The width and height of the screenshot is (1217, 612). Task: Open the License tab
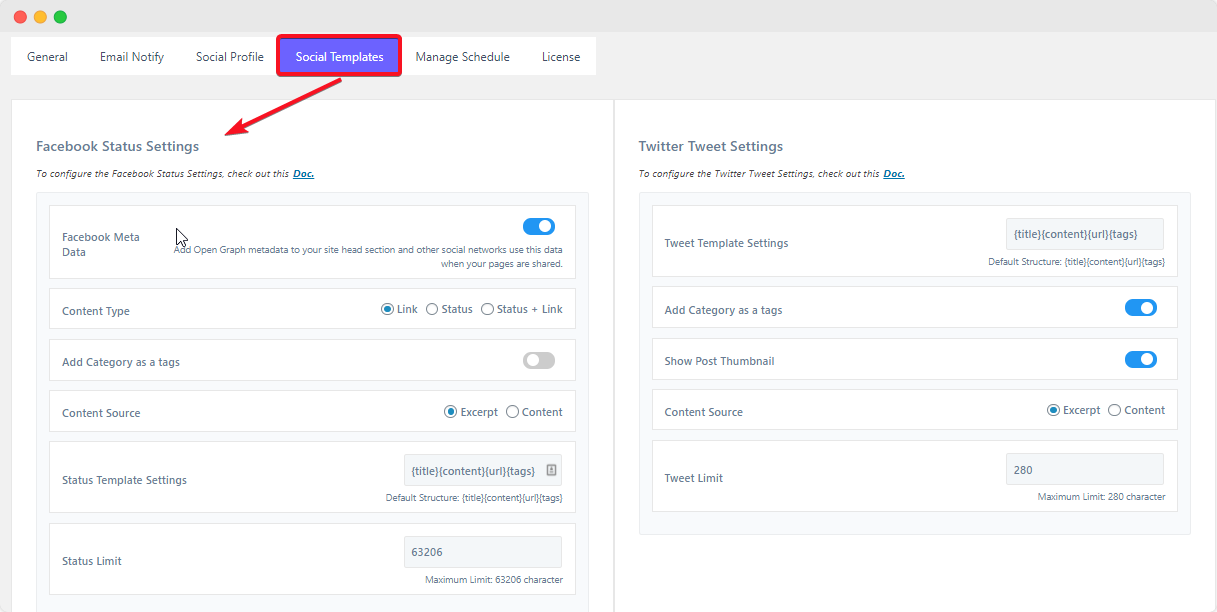click(561, 57)
